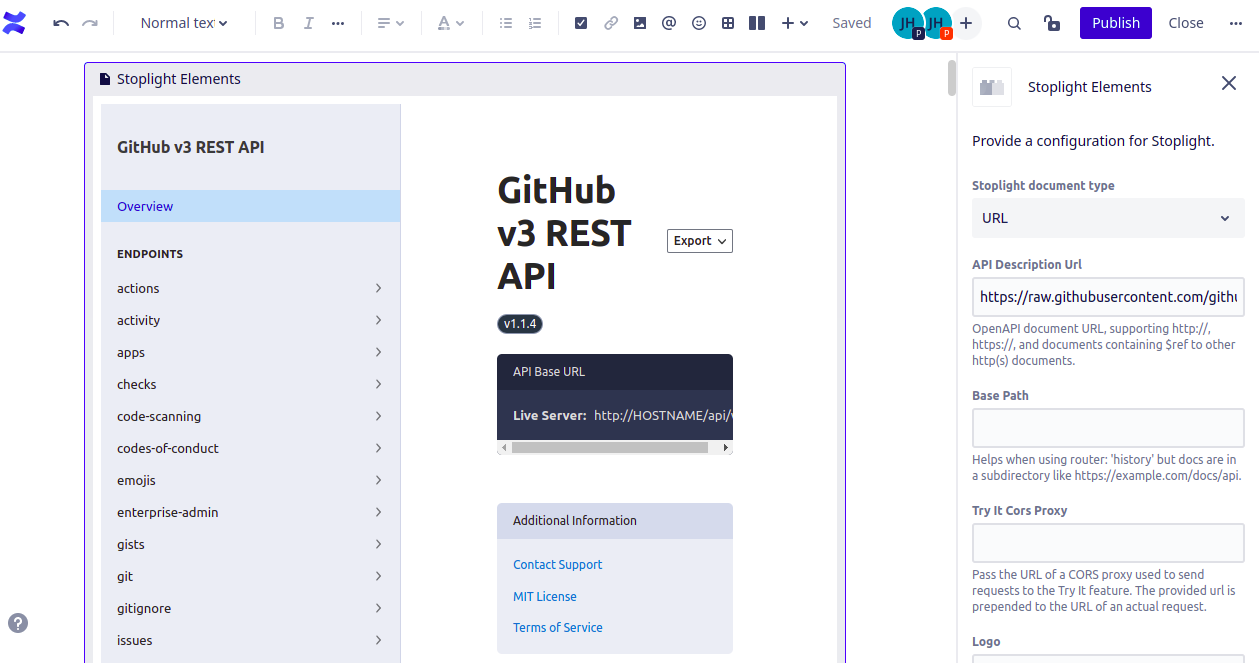This screenshot has width=1259, height=663.
Task: Click the v1.1.4 version badge
Action: [x=520, y=324]
